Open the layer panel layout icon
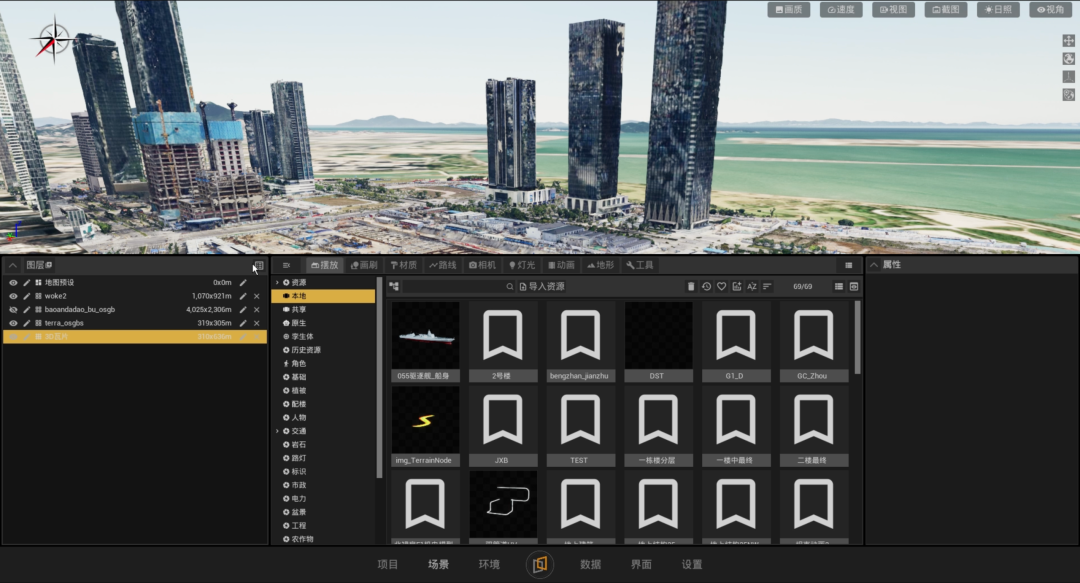The image size is (1080, 583). coord(259,265)
